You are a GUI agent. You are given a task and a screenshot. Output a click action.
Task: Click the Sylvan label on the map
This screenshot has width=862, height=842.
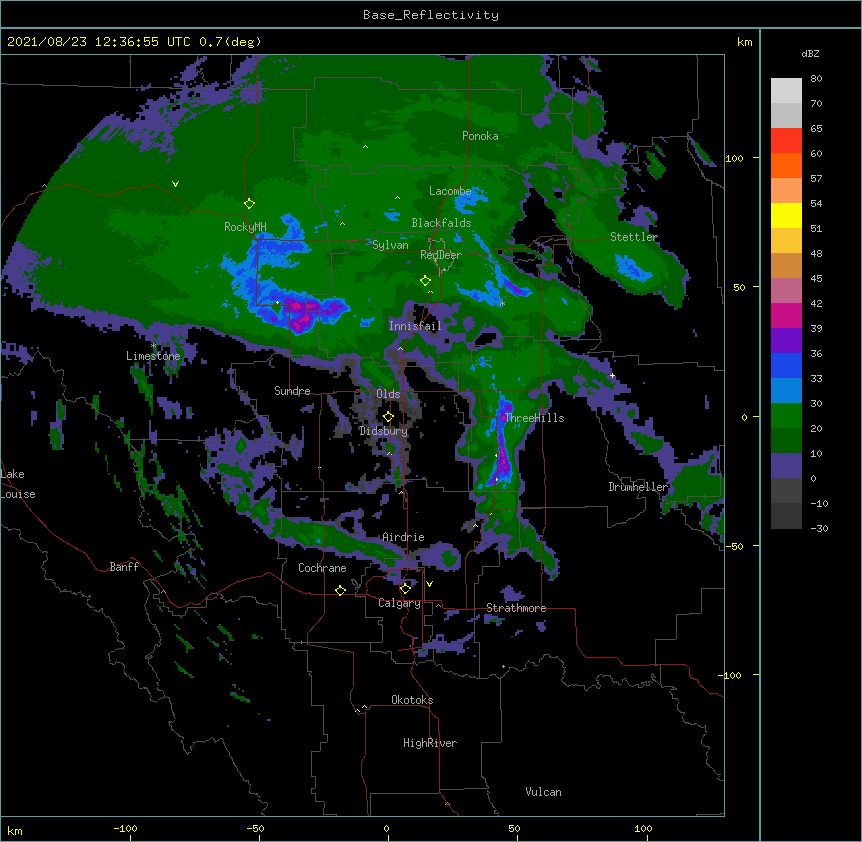(390, 245)
